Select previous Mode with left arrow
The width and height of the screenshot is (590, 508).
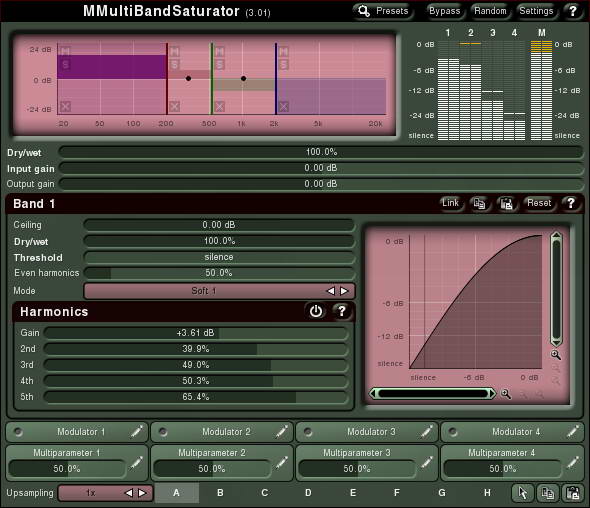point(330,291)
